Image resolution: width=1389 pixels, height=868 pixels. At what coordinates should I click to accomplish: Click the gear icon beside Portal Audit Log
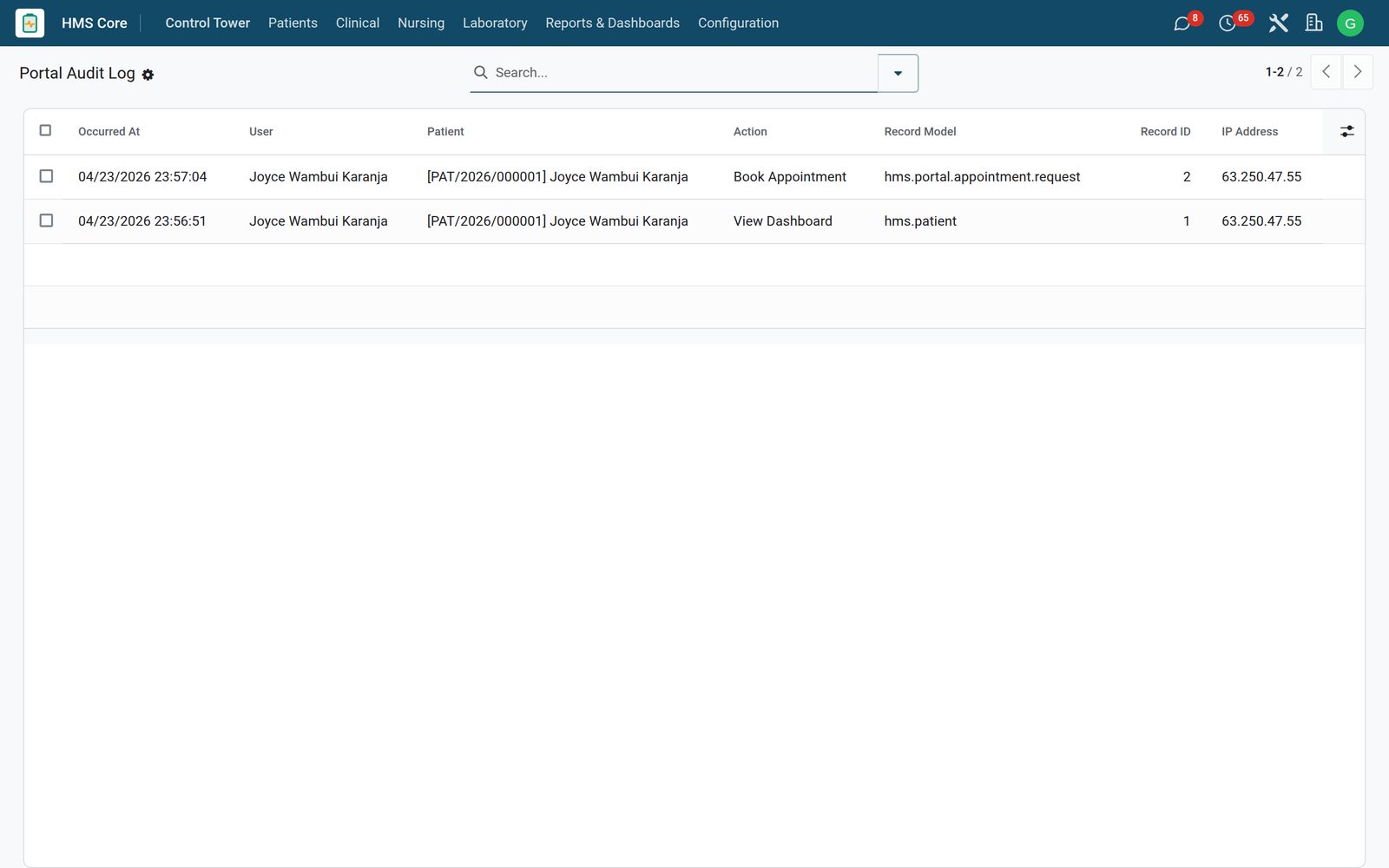[148, 75]
